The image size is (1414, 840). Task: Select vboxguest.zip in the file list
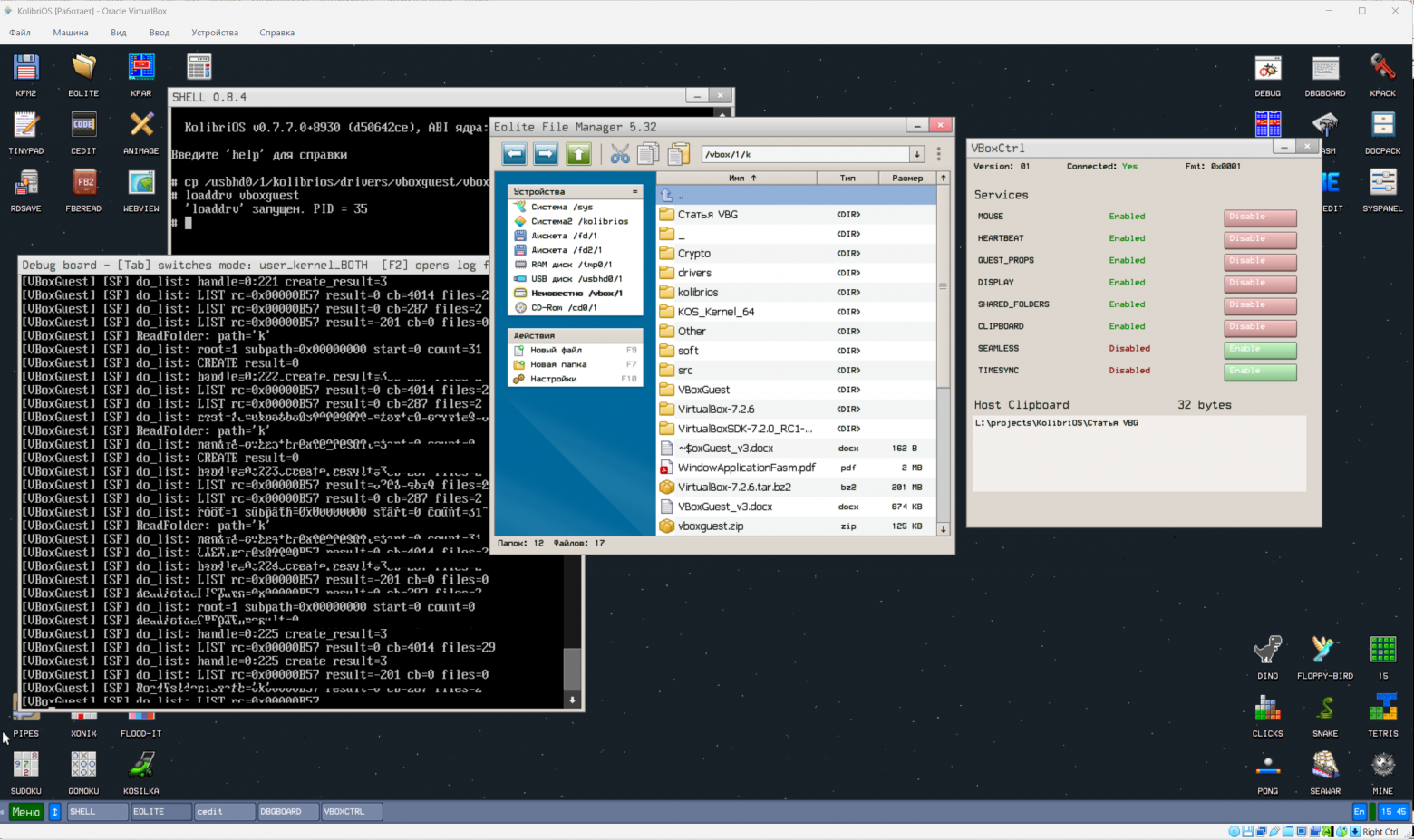click(x=796, y=526)
